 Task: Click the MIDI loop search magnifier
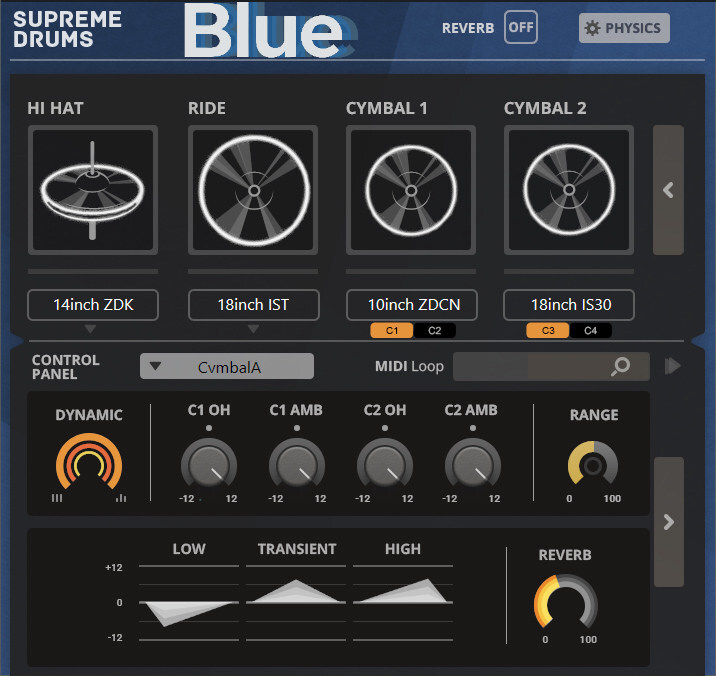click(x=621, y=367)
